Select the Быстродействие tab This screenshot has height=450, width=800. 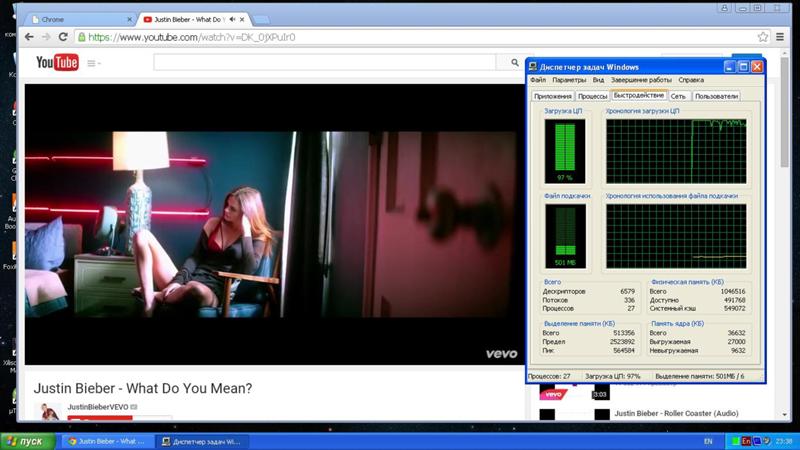pyautogui.click(x=639, y=95)
